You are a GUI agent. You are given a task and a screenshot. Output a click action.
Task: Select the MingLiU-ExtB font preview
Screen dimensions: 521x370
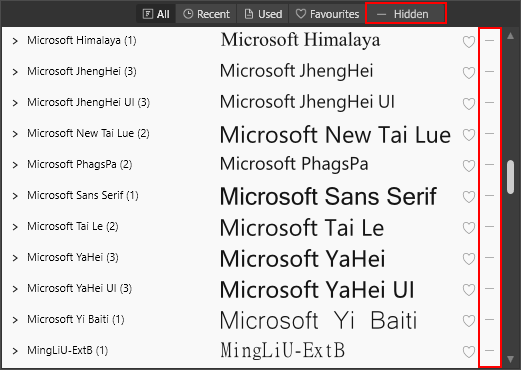282,350
